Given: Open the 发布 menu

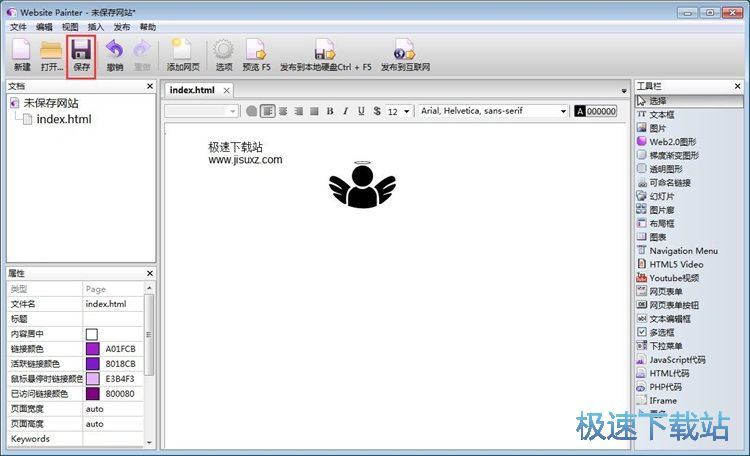Looking at the screenshot, I should pos(121,27).
